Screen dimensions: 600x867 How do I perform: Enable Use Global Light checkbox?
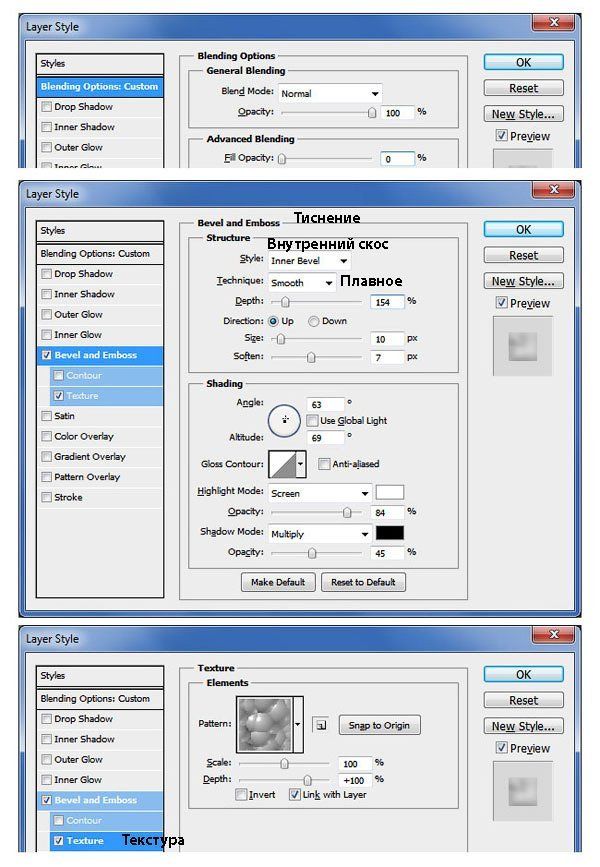[312, 421]
